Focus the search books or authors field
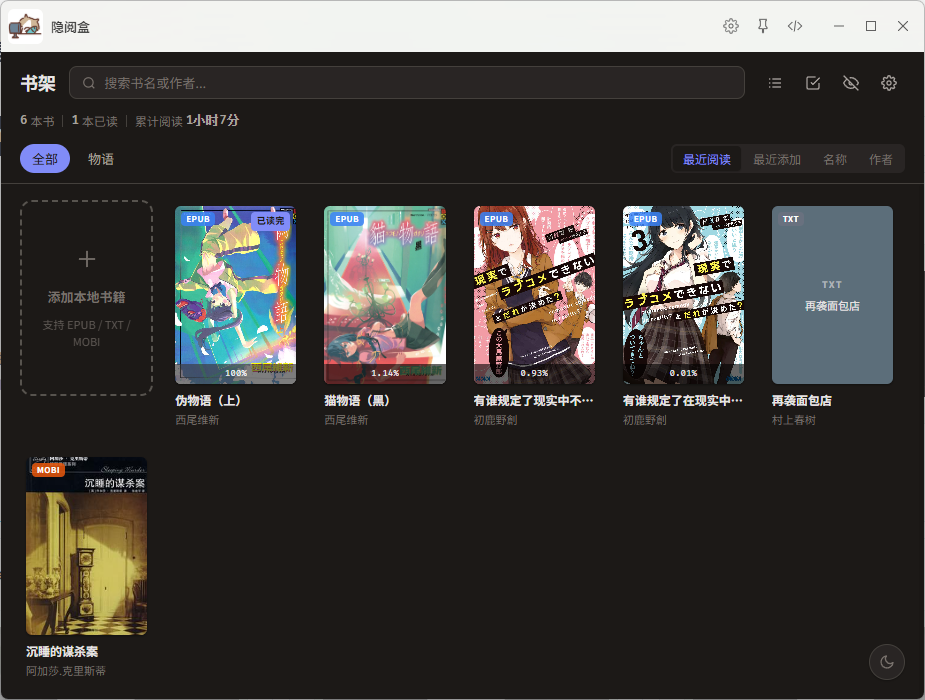Viewport: 925px width, 700px height. pyautogui.click(x=406, y=83)
